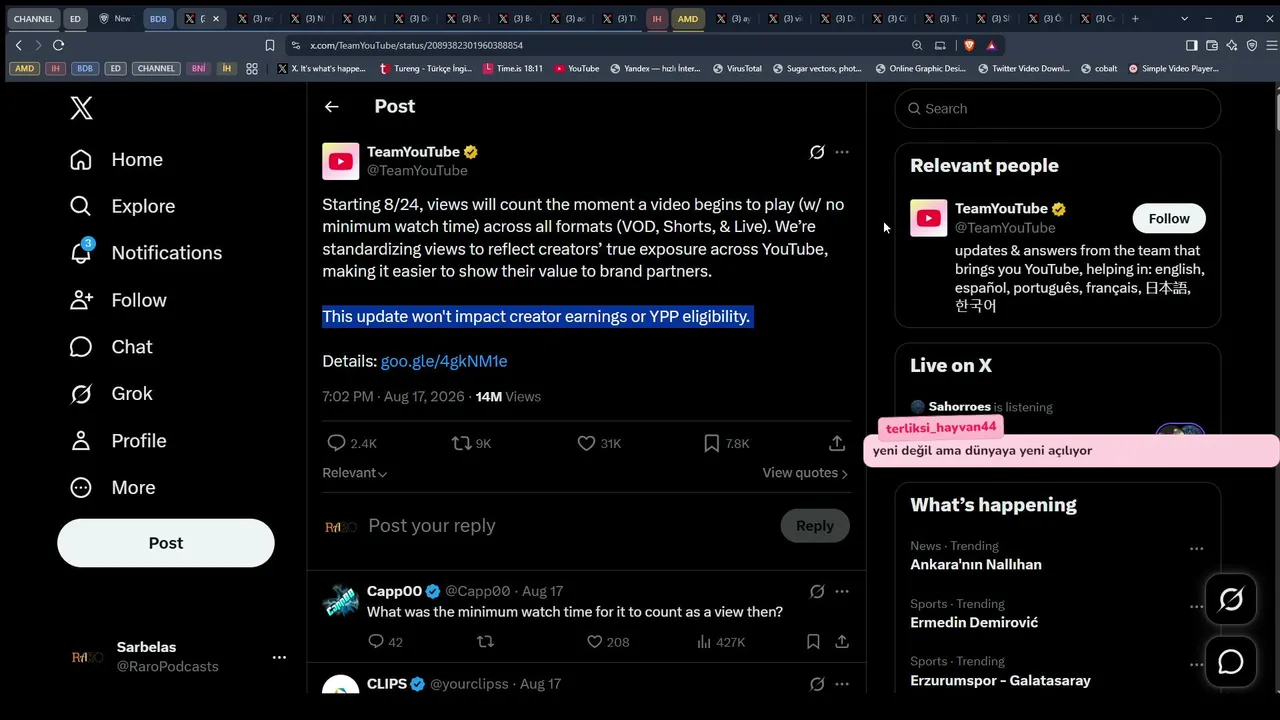
Task: Open the floating chat bubble button
Action: (1231, 662)
